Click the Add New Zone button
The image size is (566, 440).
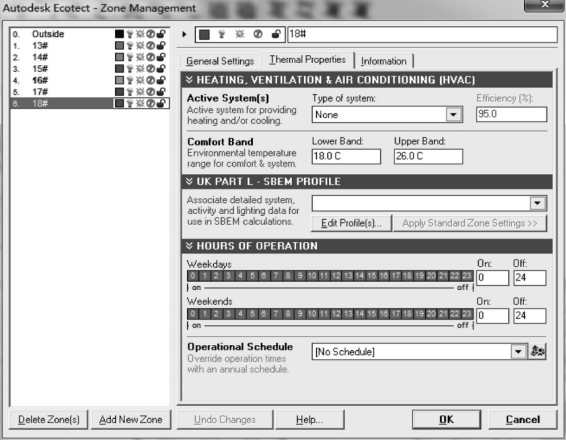(131, 419)
